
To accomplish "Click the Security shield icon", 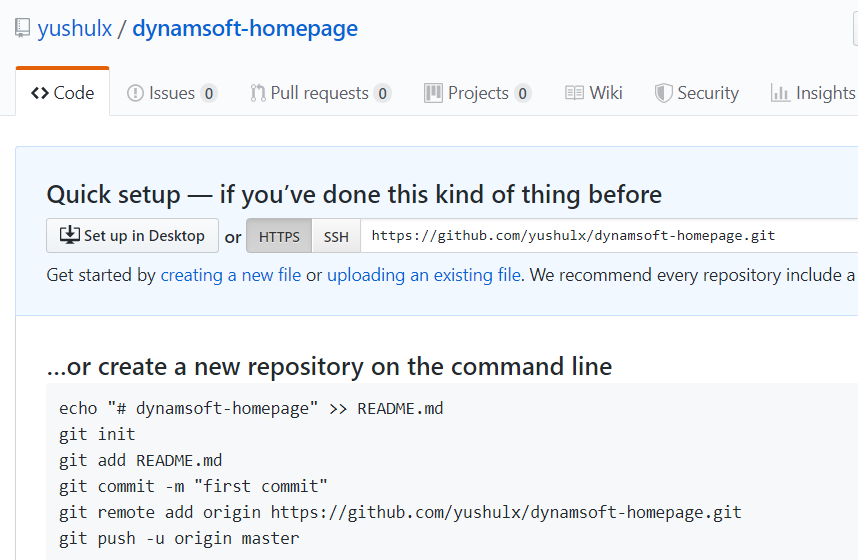I will coord(663,93).
